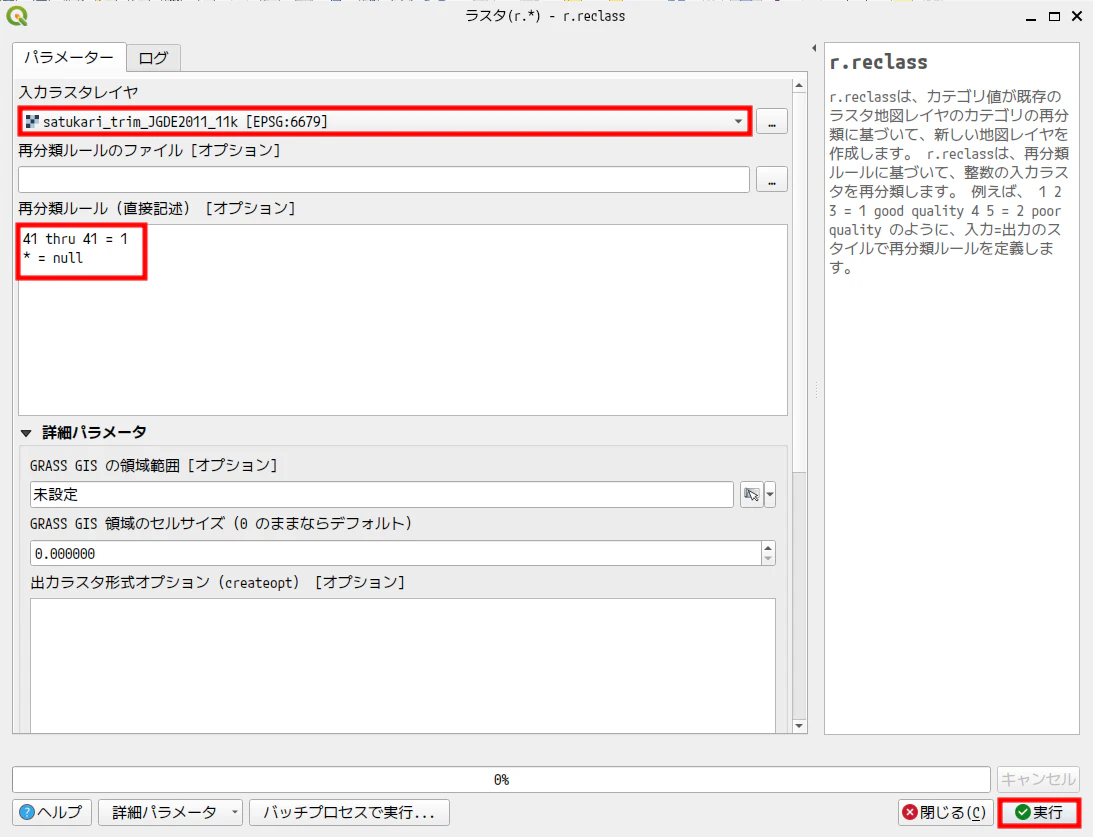This screenshot has width=1093, height=837.
Task: Click browse button next to input raster layer
Action: [772, 122]
